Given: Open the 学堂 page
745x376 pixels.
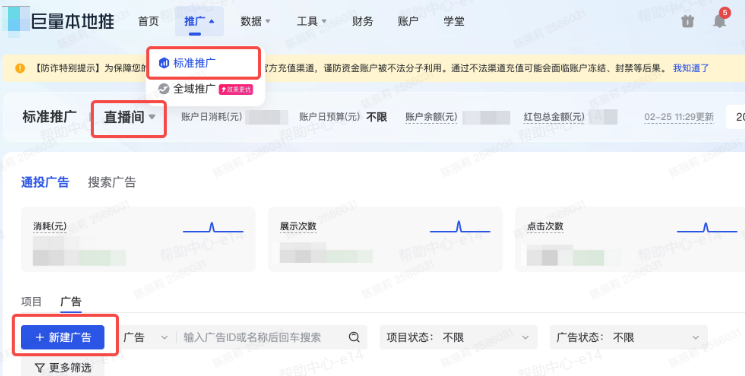Looking at the screenshot, I should [454, 21].
